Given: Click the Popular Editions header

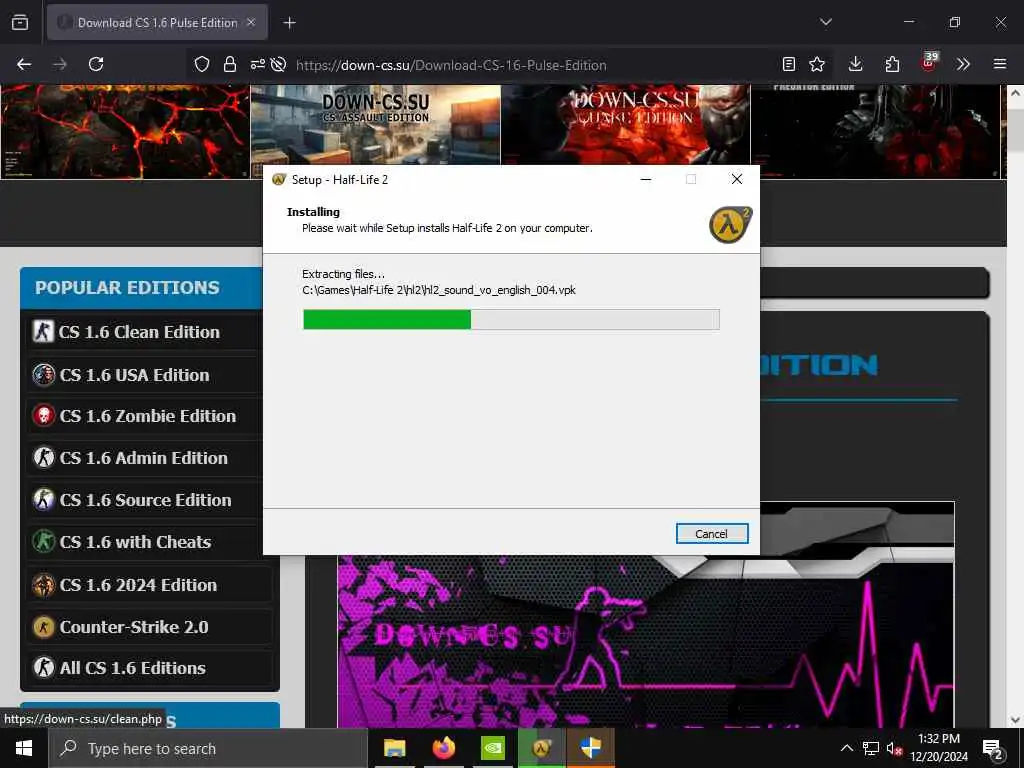Looking at the screenshot, I should click(141, 288).
